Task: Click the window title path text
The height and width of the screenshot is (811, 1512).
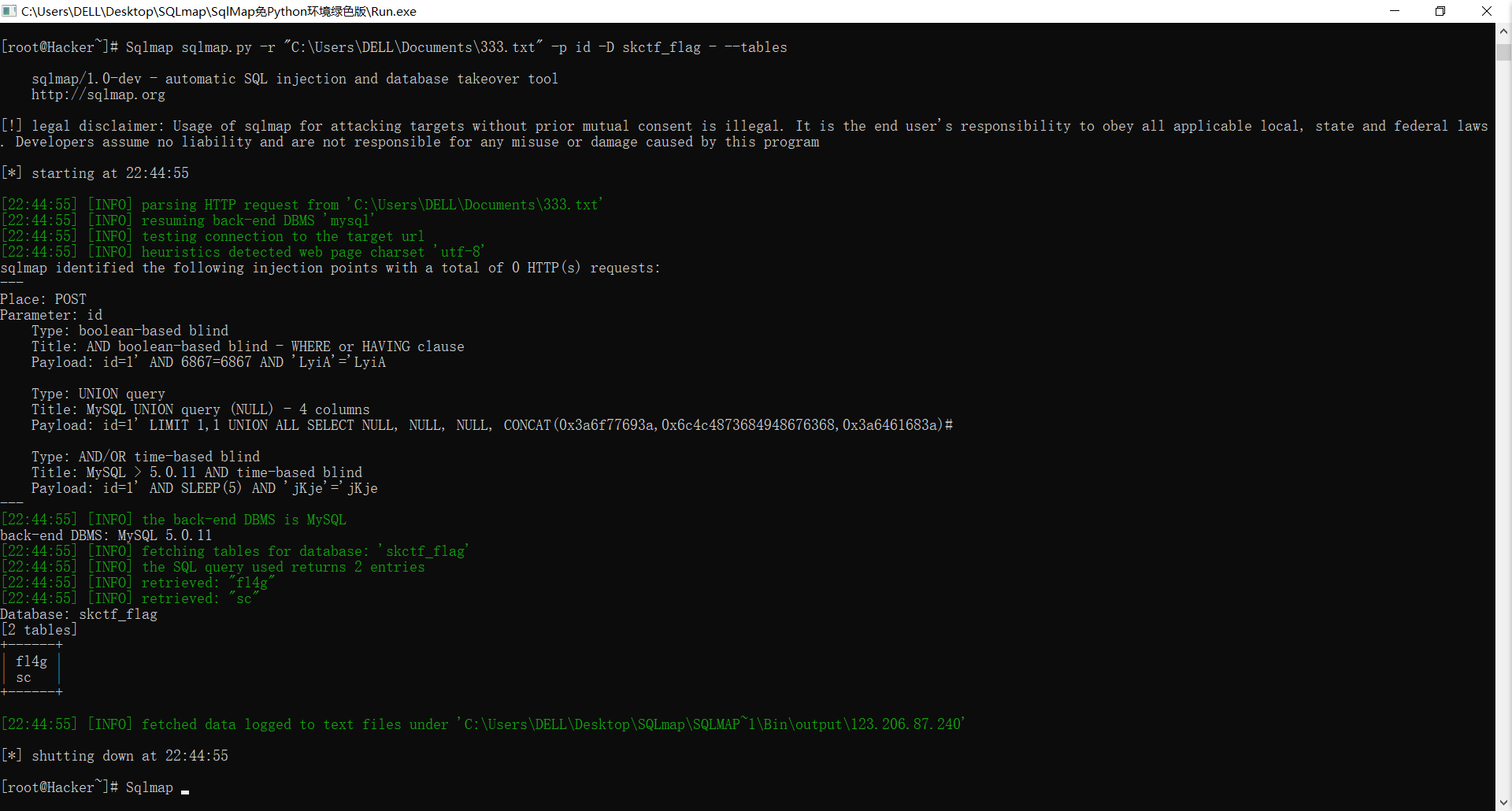Action: pyautogui.click(x=219, y=11)
